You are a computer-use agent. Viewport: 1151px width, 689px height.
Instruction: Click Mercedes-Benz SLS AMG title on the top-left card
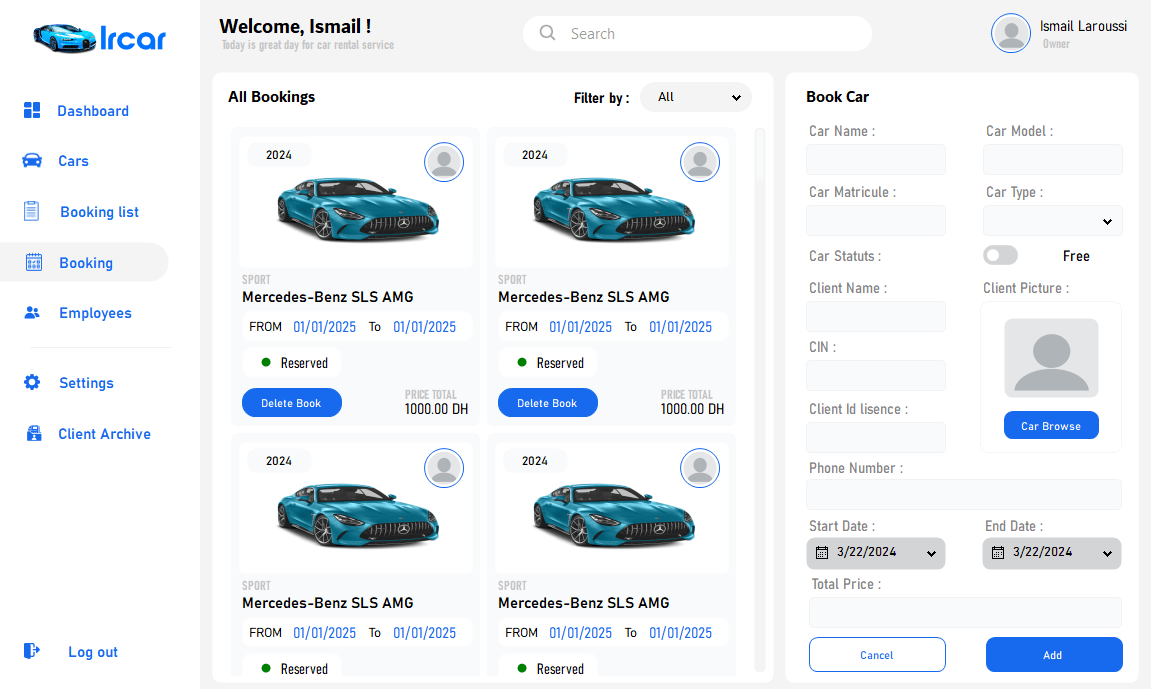click(327, 297)
